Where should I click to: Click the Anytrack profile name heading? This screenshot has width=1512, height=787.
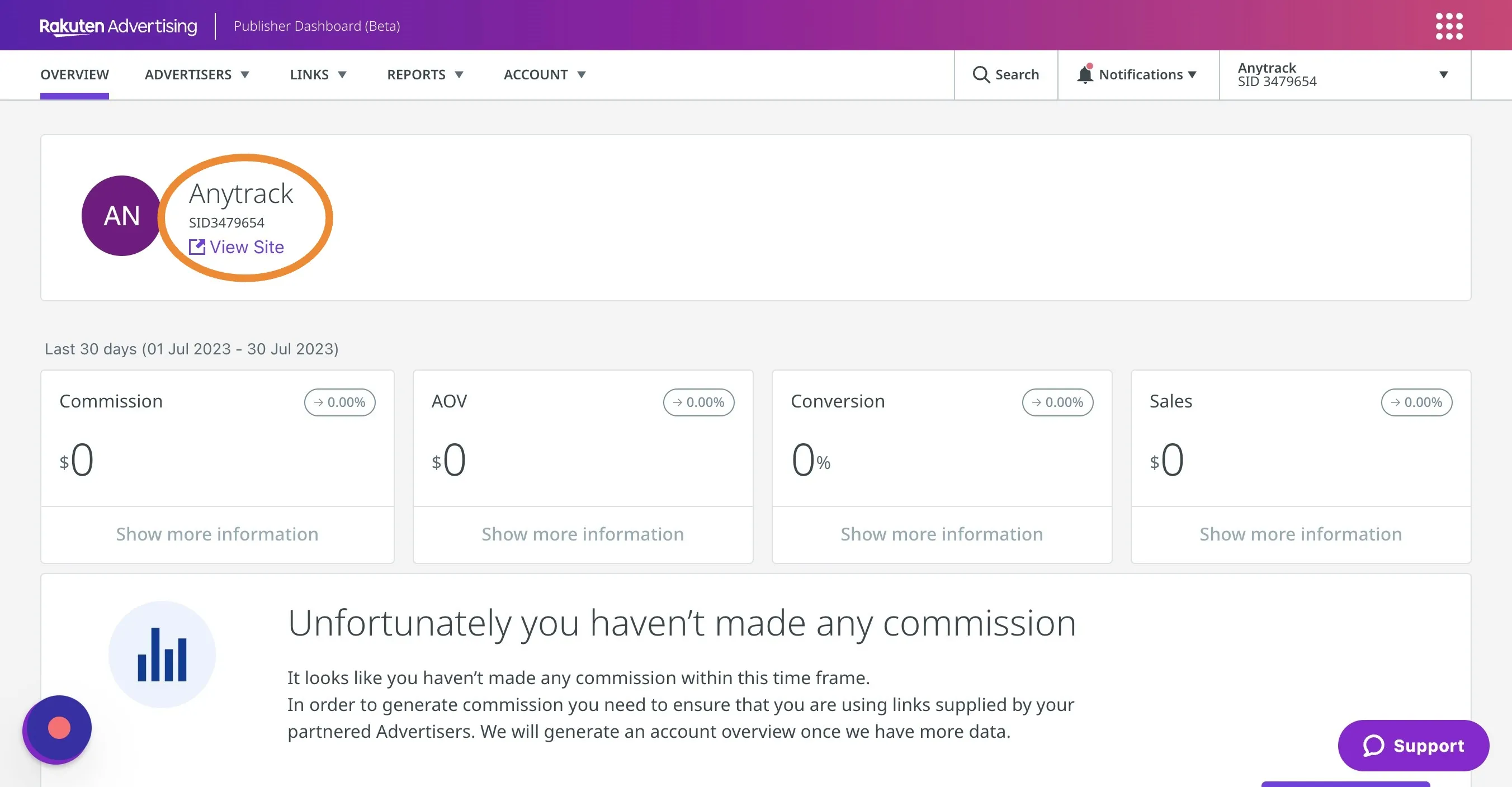click(240, 193)
